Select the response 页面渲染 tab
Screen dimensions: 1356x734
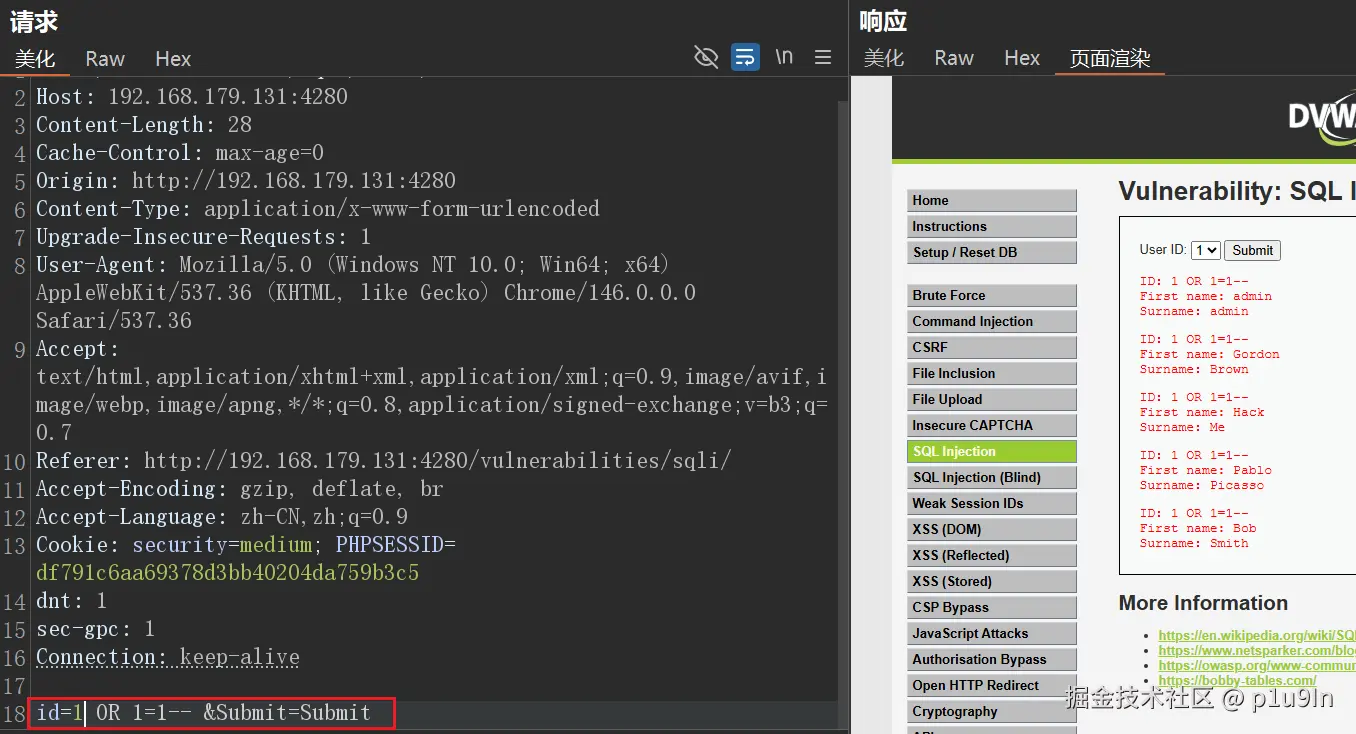click(x=1110, y=58)
